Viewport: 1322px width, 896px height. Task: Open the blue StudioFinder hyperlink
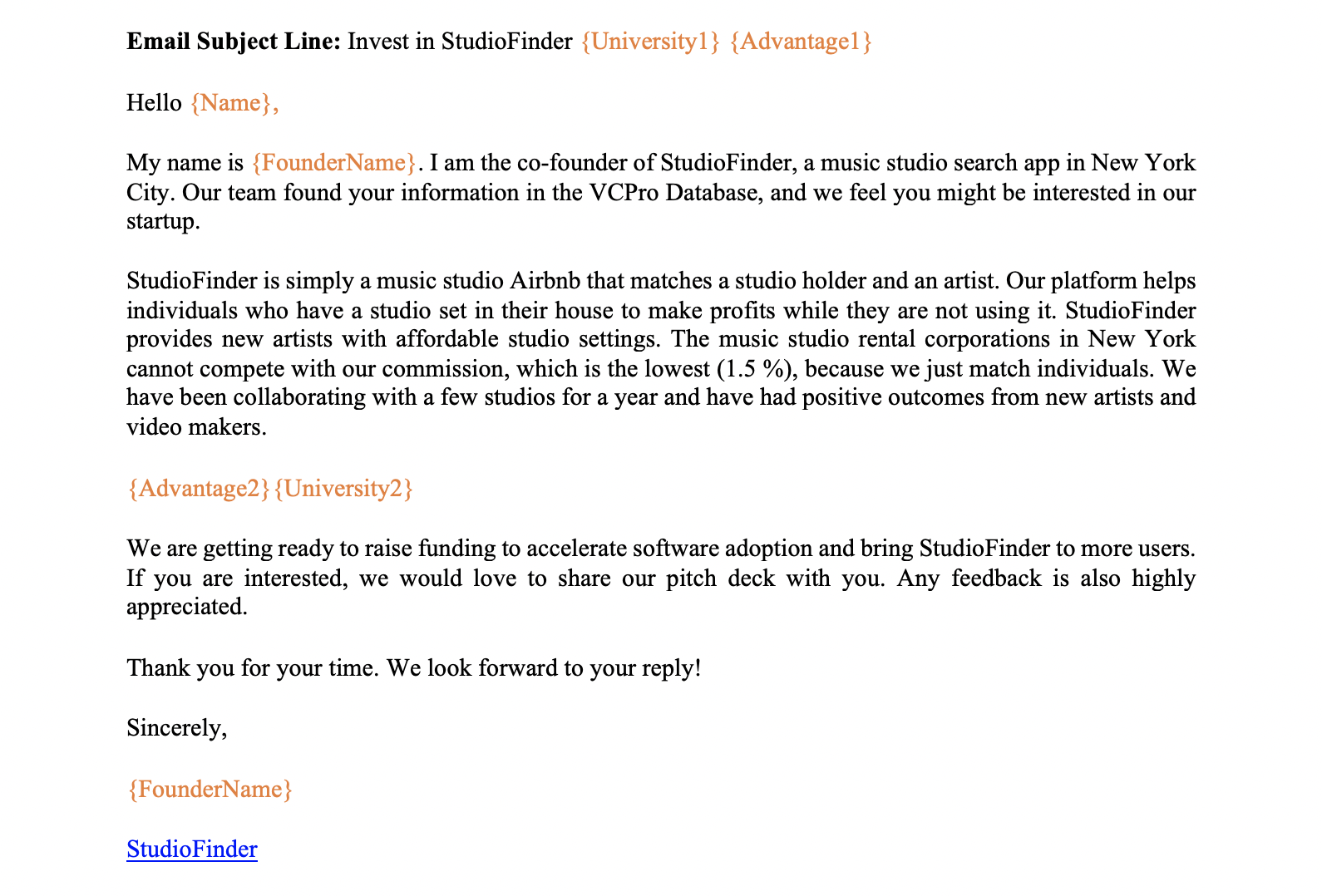191,849
